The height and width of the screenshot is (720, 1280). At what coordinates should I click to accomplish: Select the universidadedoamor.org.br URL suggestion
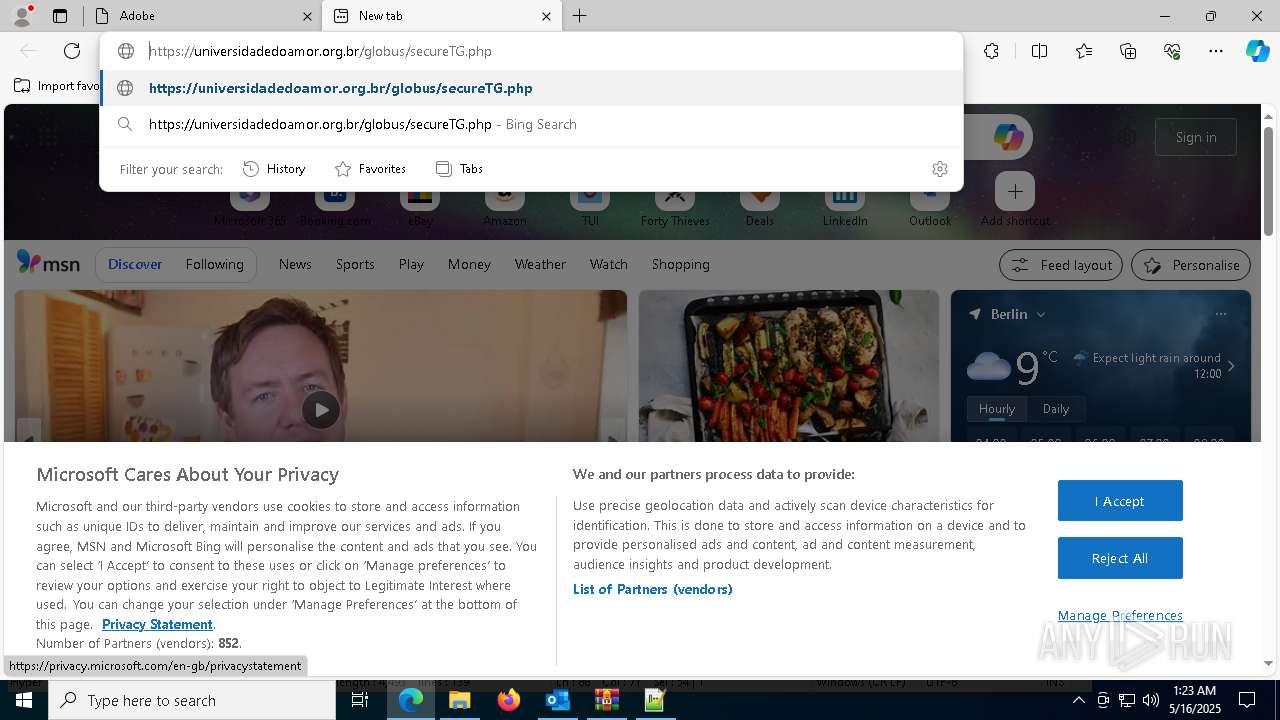click(531, 88)
